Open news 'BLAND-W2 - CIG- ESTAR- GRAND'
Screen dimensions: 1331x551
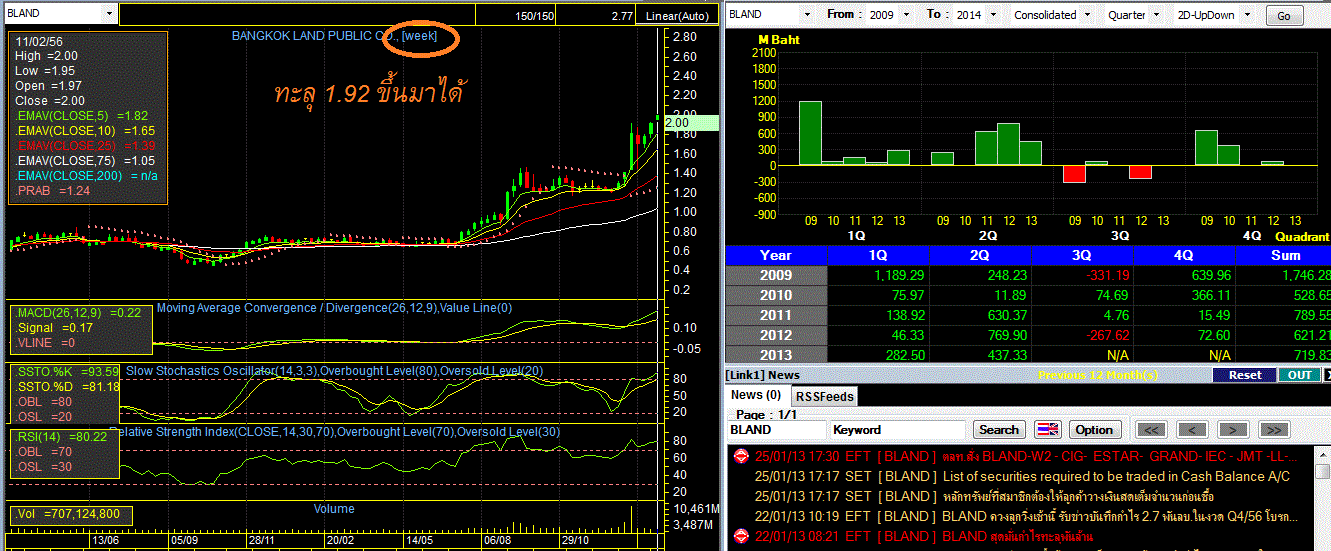click(x=1120, y=456)
